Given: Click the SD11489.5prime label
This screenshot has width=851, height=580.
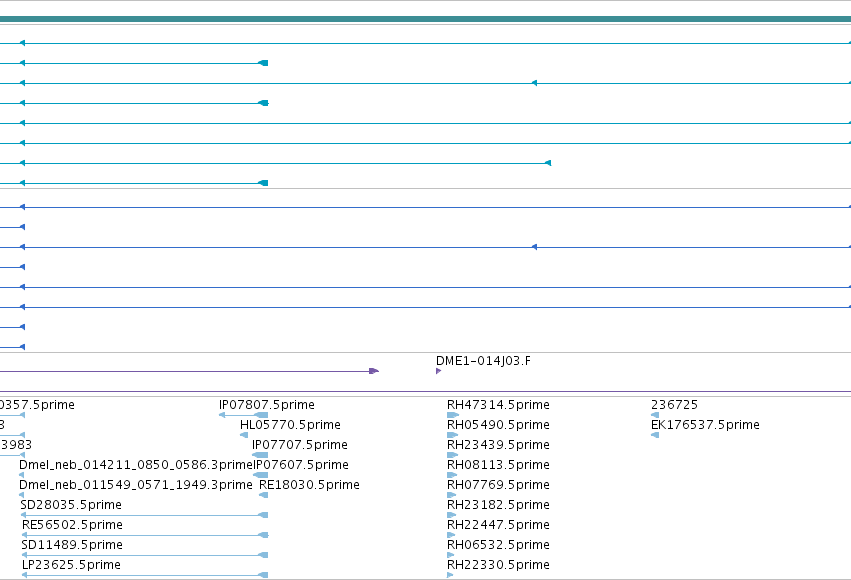Looking at the screenshot, I should coord(72,545).
